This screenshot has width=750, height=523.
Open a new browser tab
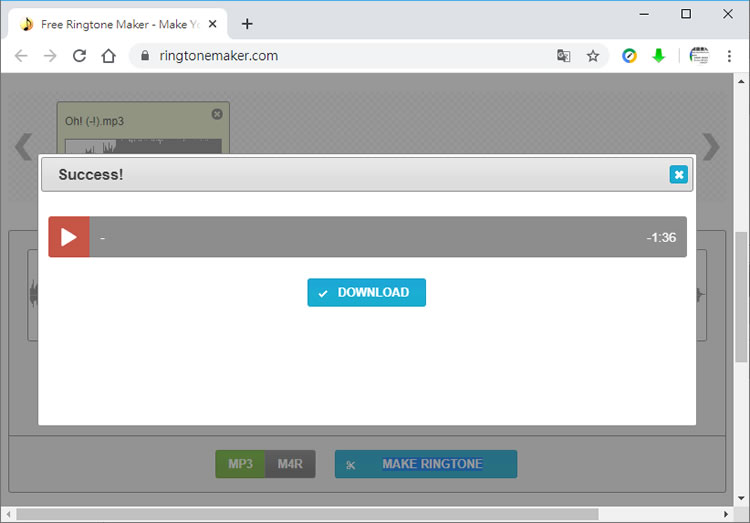247,24
